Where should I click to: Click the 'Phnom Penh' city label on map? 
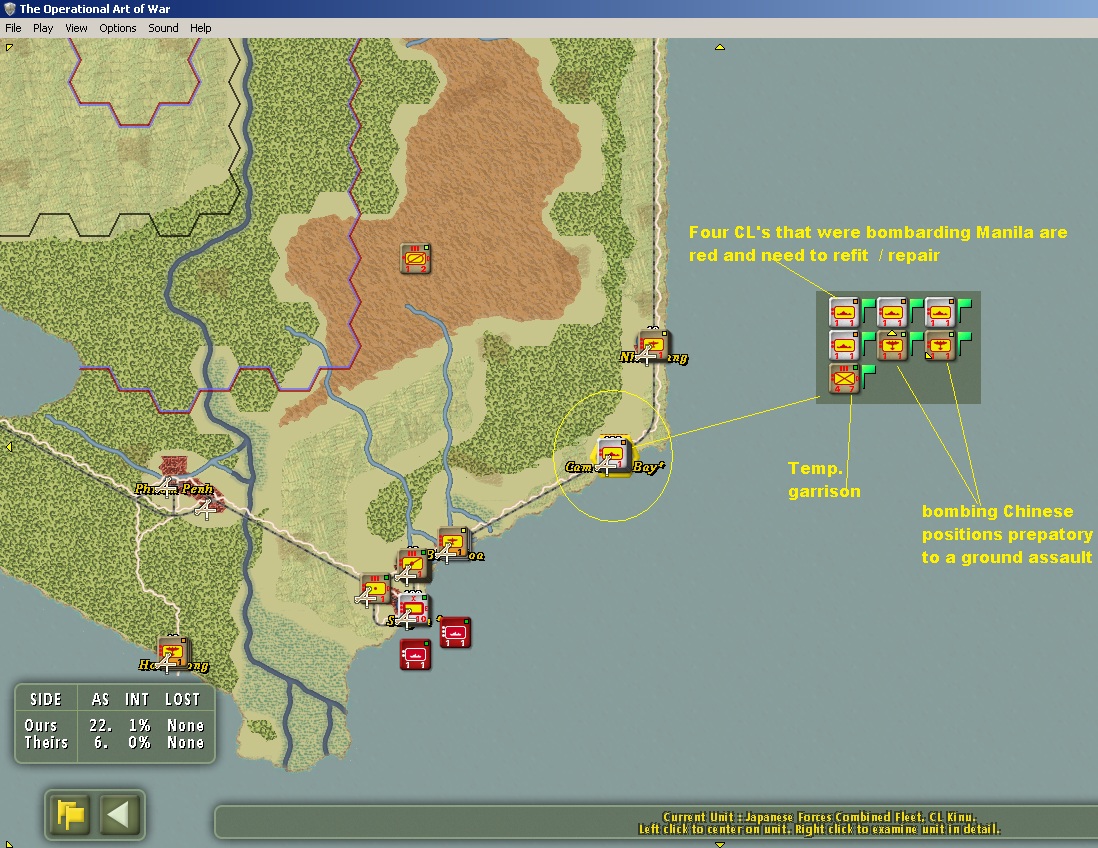(x=174, y=489)
